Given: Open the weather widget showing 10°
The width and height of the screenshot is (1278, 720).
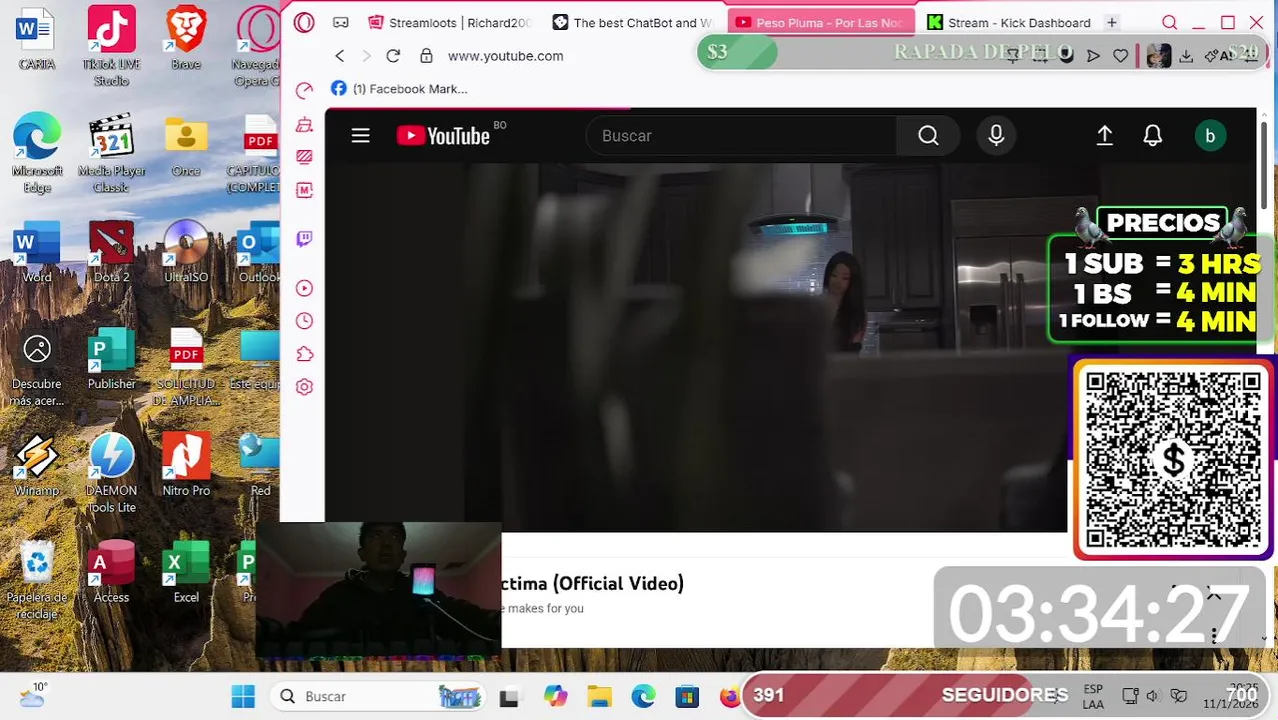Looking at the screenshot, I should pyautogui.click(x=32, y=695).
